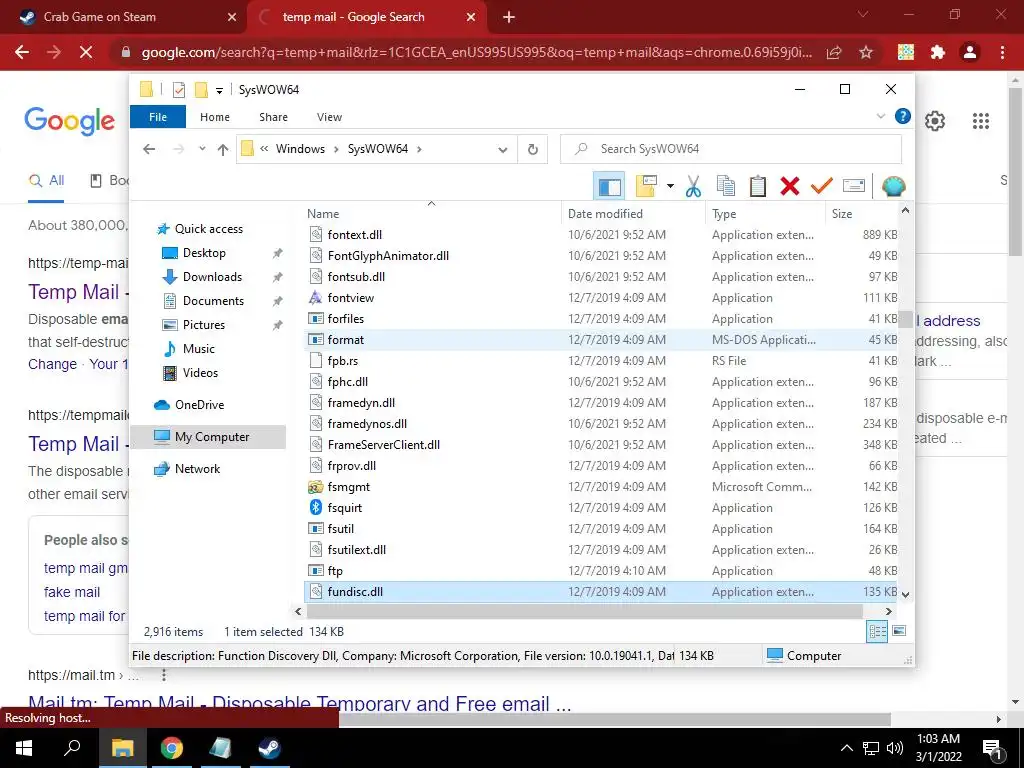Expand the Explorer ribbon chevron
The height and width of the screenshot is (768, 1024).
[x=880, y=116]
